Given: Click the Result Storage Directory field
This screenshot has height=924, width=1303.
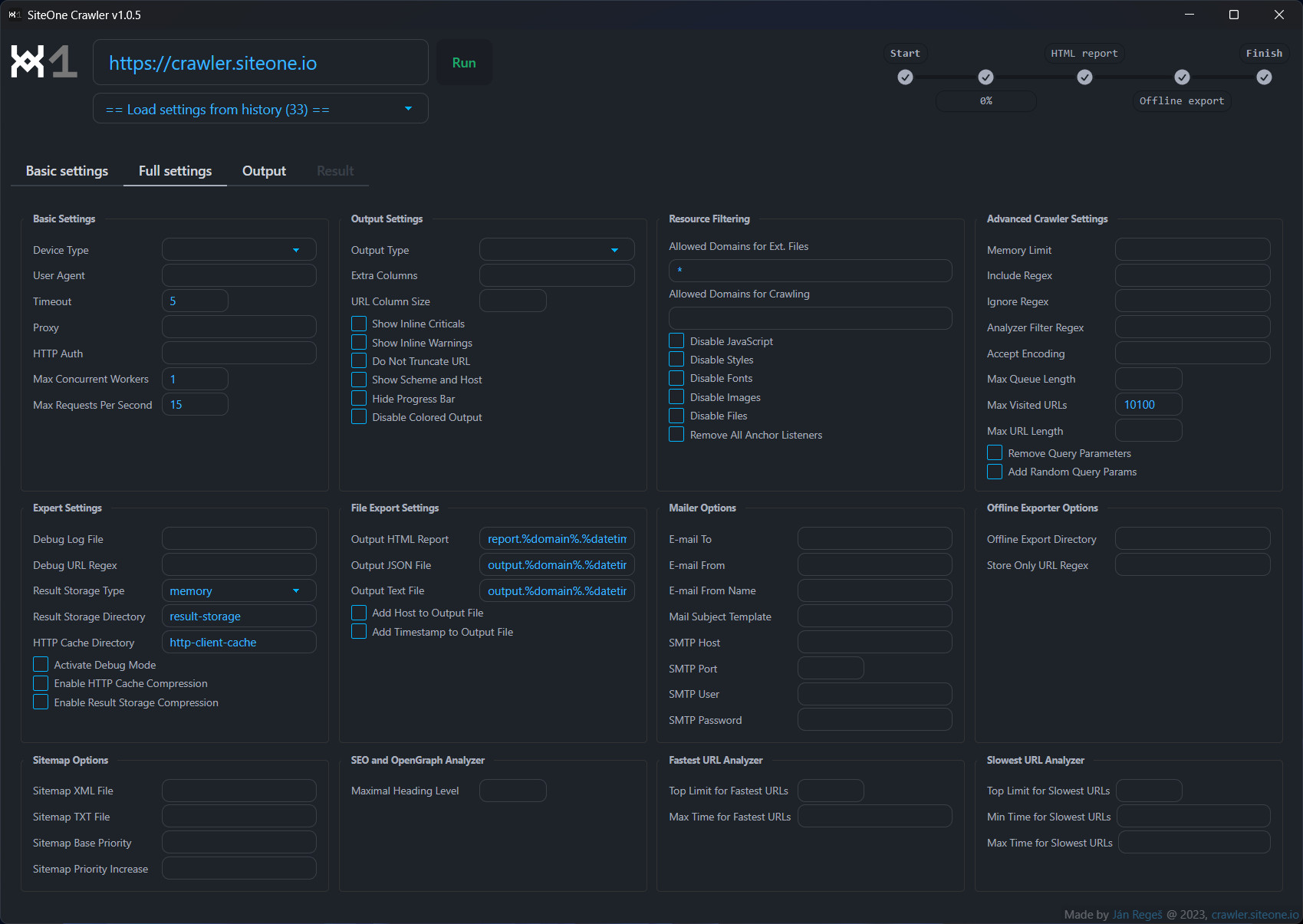Looking at the screenshot, I should (x=239, y=616).
